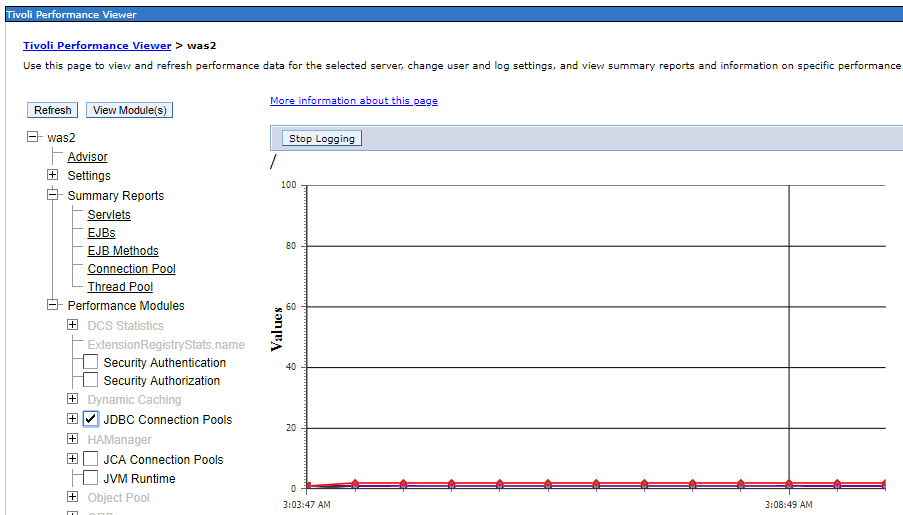The image size is (903, 515).
Task: Expand the HAManager node
Action: [73, 439]
